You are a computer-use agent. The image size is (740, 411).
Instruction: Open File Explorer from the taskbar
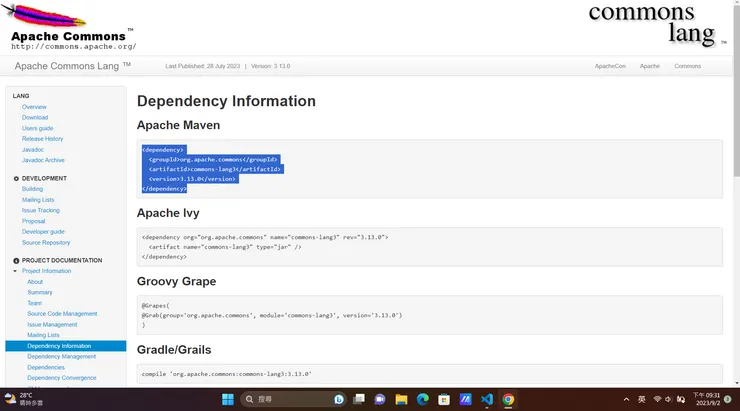[x=401, y=400]
